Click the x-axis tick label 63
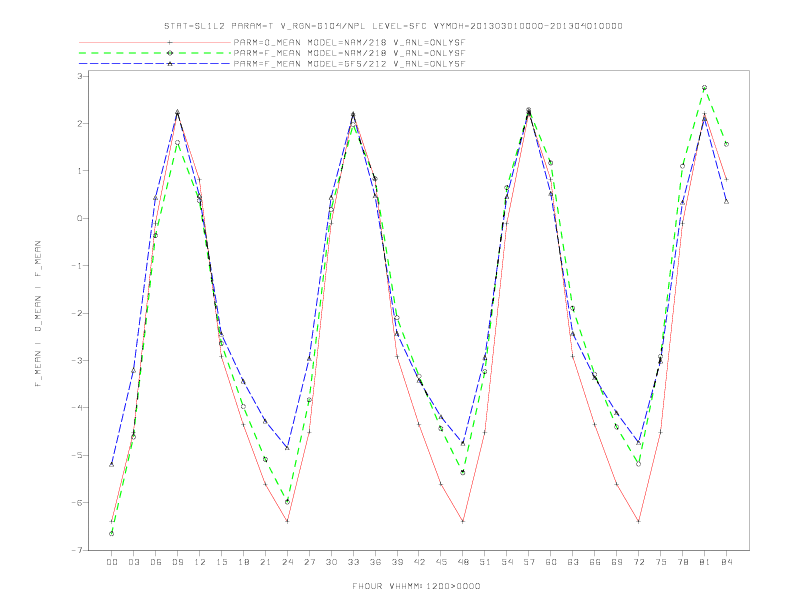Viewport: 792px width, 612px height. pyautogui.click(x=573, y=562)
